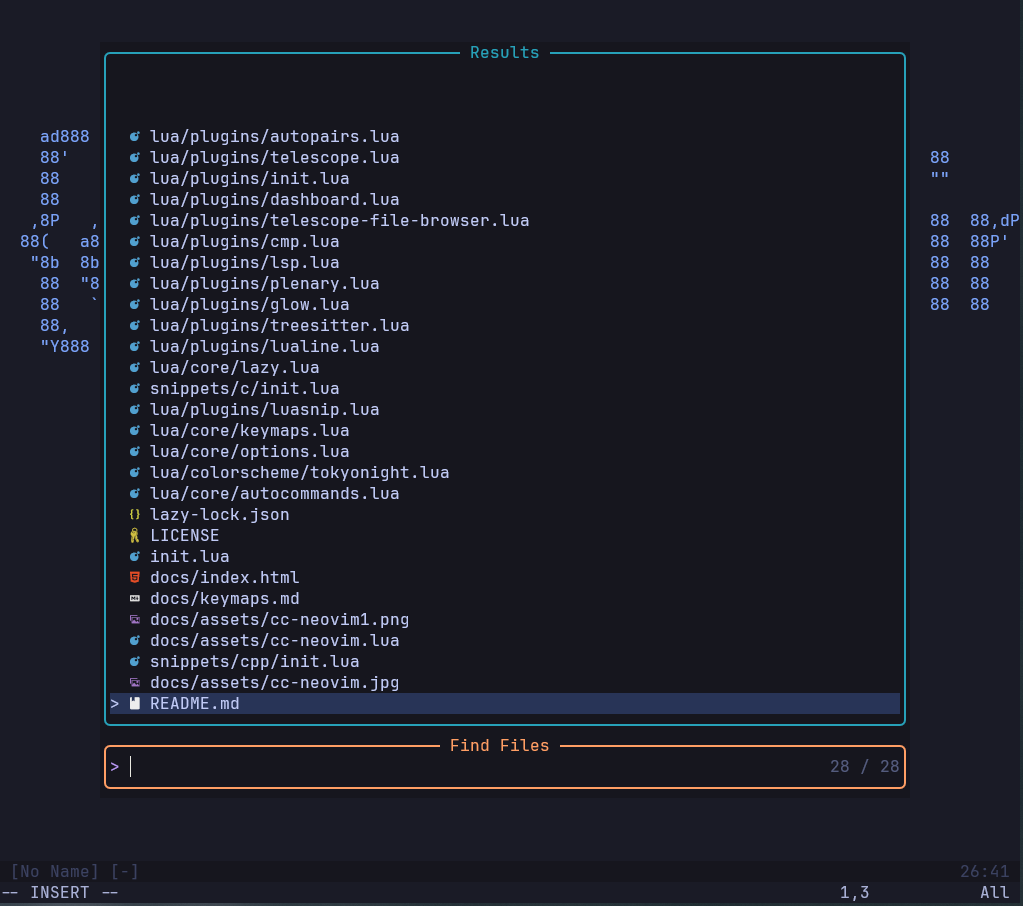Click the 28 / 28 results counter
The image size is (1023, 906).
[864, 767]
